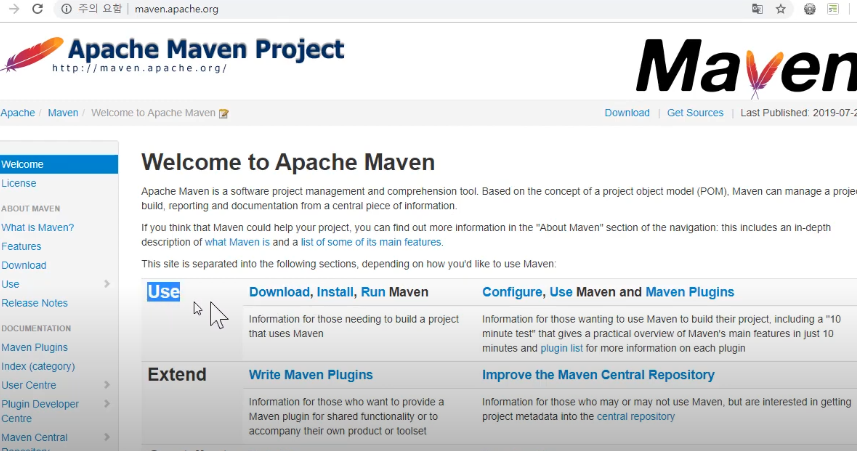Open Release Notes in the sidebar
Image resolution: width=857 pixels, height=451 pixels.
[x=34, y=303]
